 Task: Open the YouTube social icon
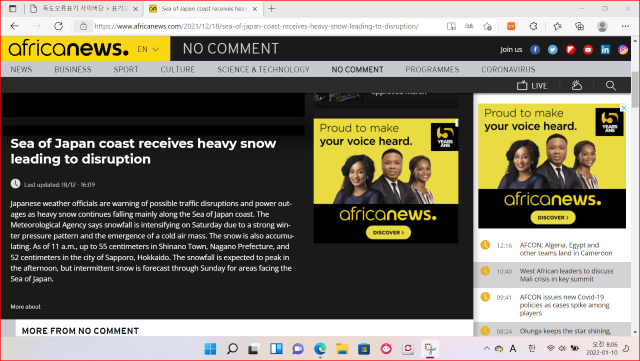pos(588,49)
